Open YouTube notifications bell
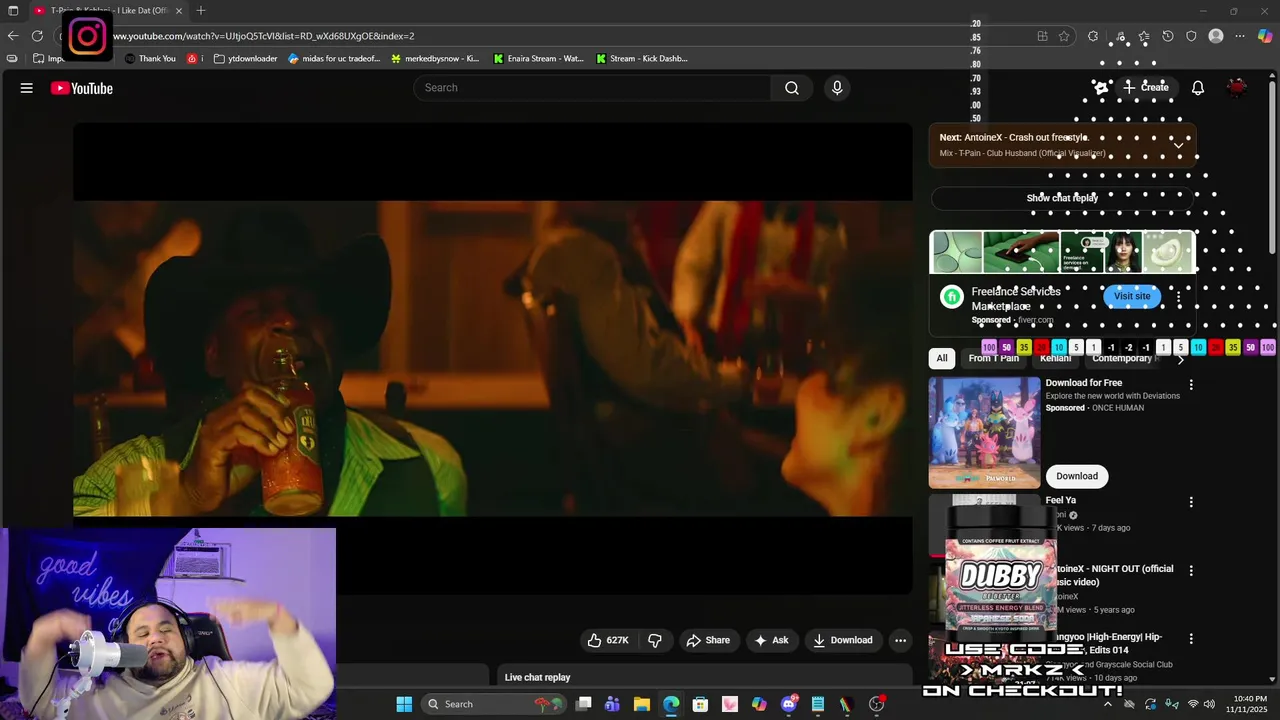 (1197, 88)
